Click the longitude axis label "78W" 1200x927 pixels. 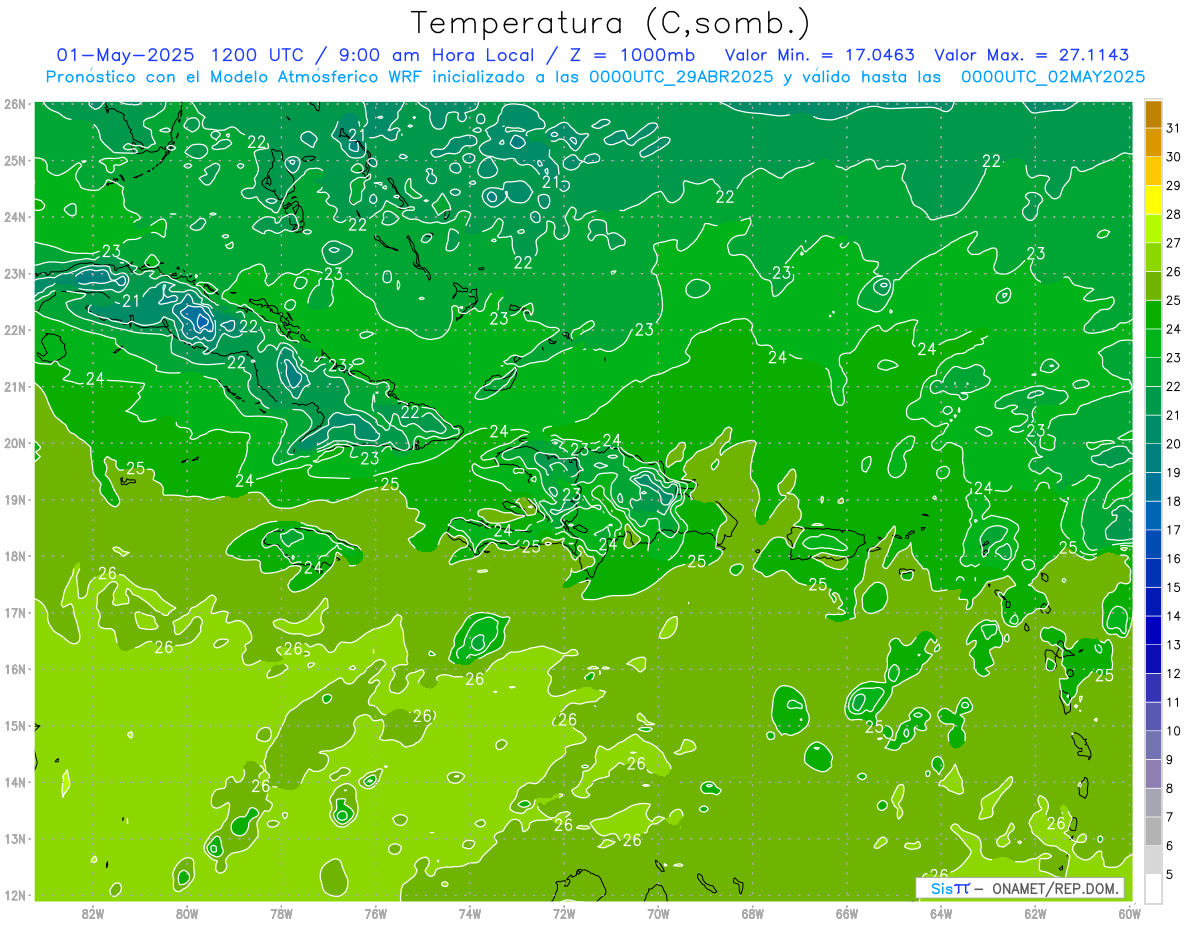click(x=281, y=913)
